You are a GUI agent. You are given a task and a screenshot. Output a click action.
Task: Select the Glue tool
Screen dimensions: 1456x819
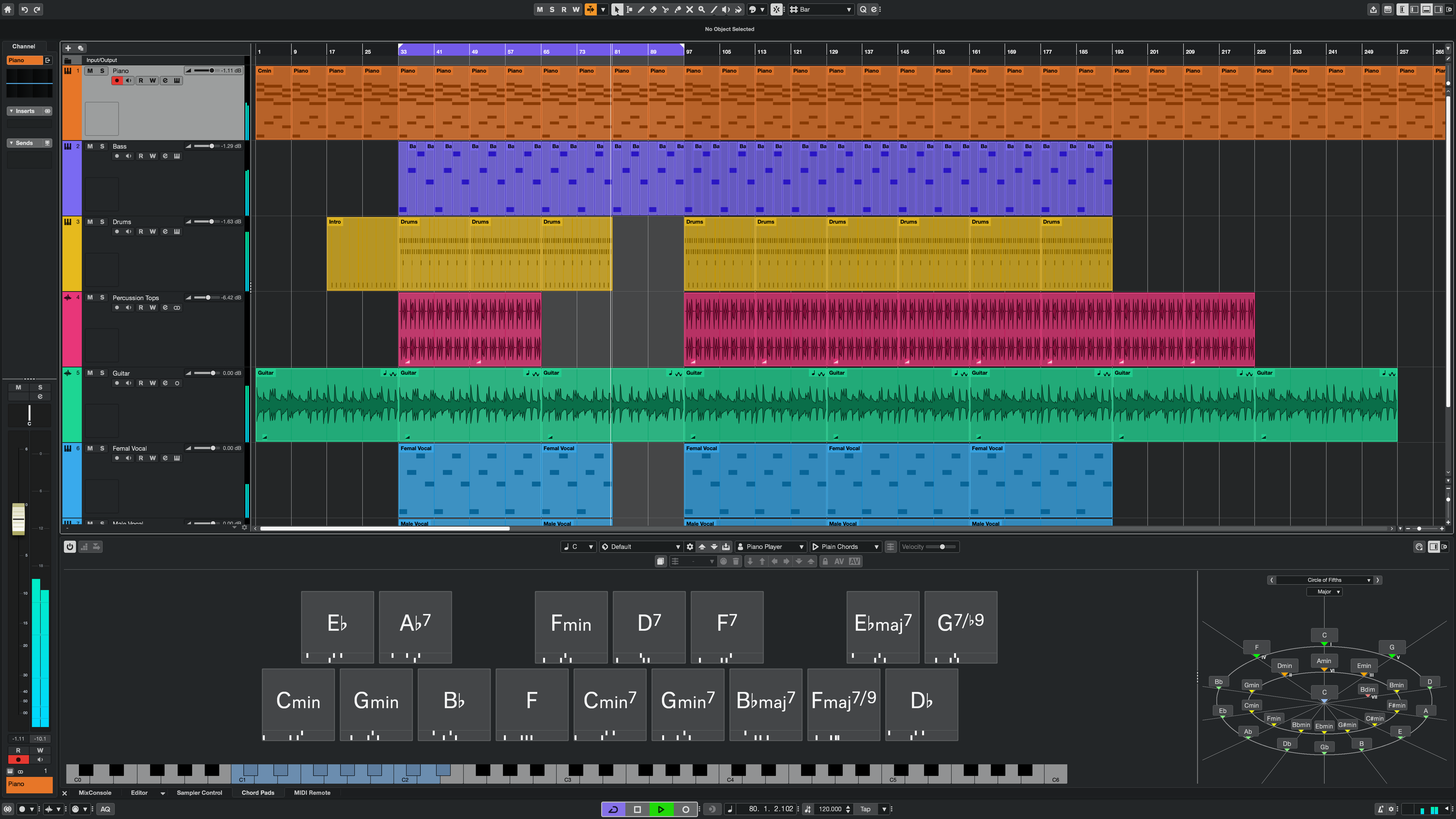pos(678,10)
